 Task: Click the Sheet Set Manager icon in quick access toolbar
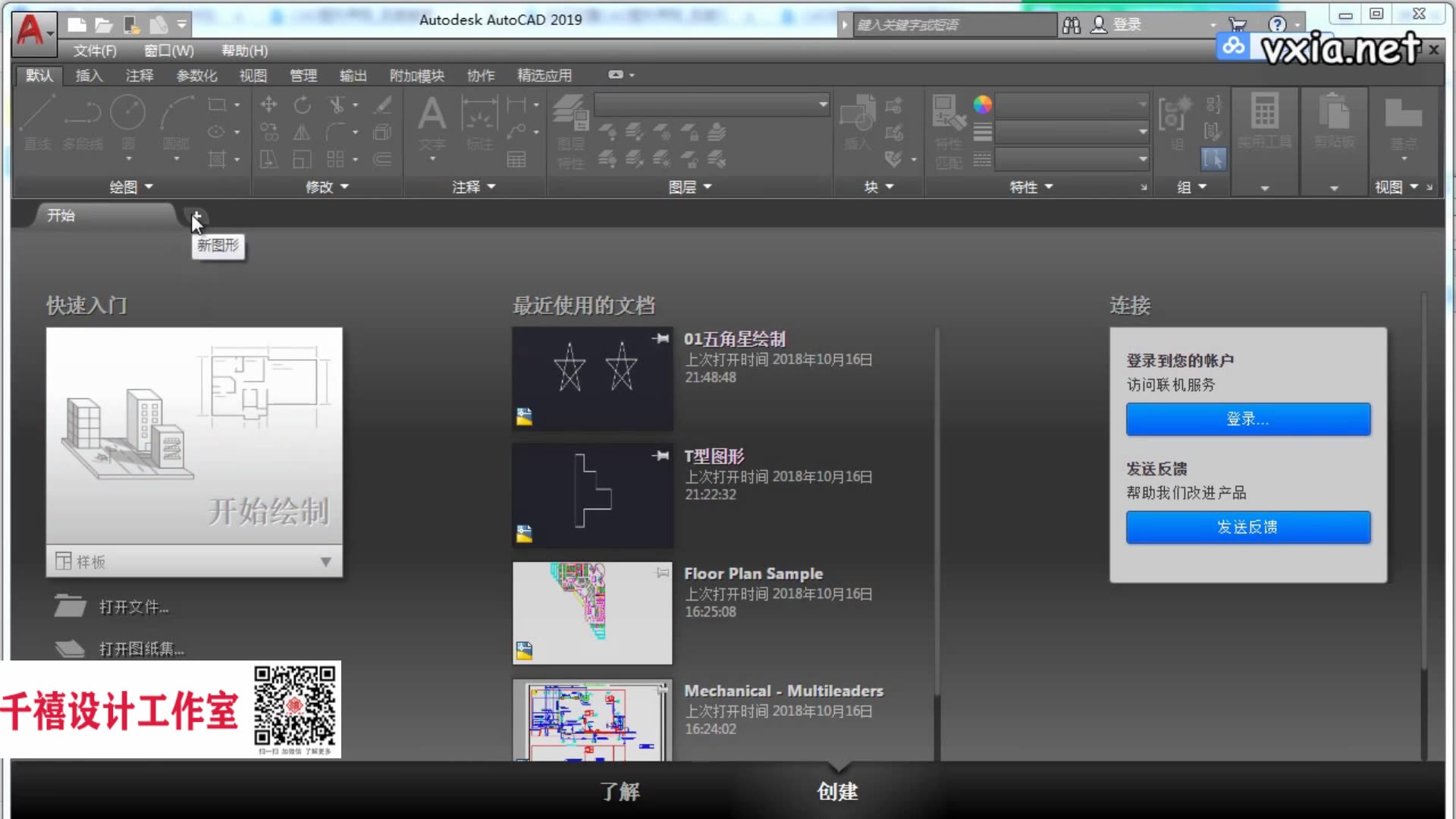click(x=158, y=25)
